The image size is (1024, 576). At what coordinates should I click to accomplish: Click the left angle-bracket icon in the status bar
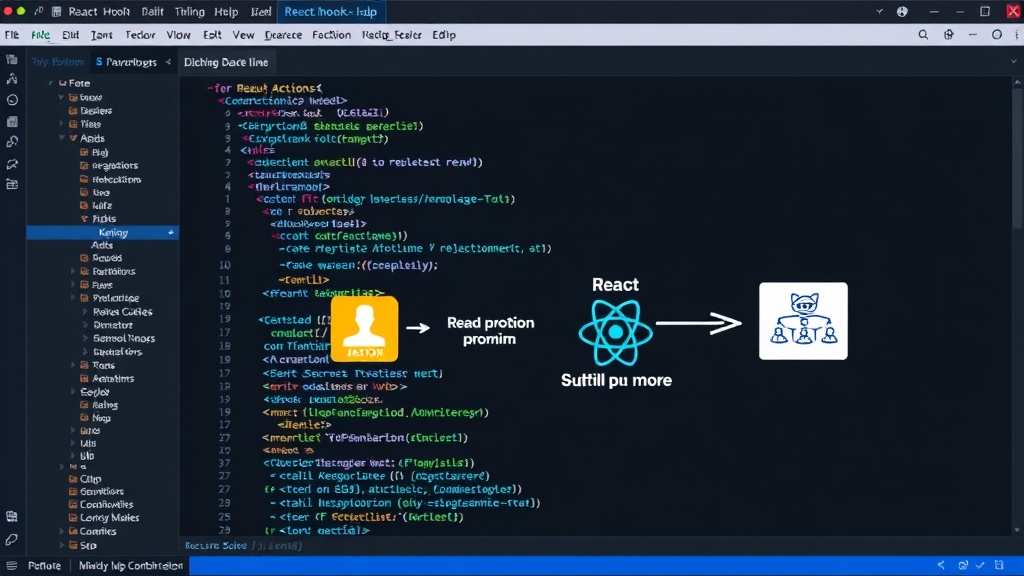tap(941, 566)
